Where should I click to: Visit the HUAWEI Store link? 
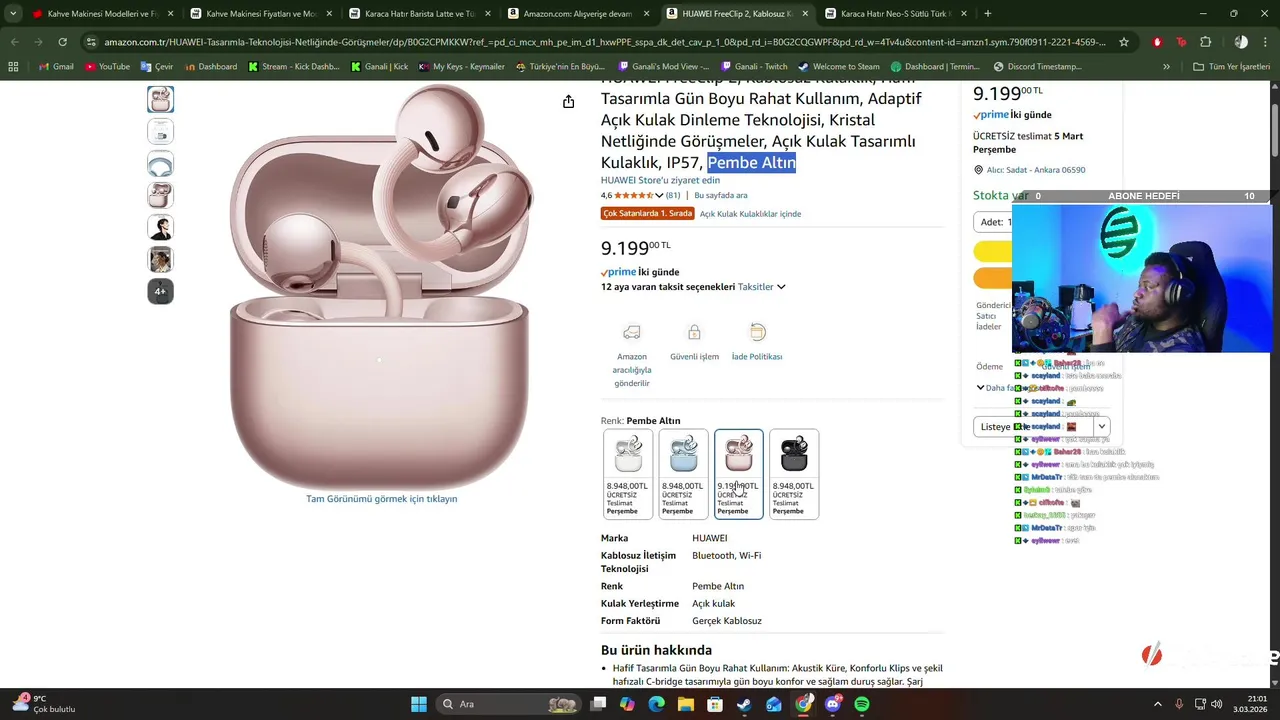[x=660, y=180]
